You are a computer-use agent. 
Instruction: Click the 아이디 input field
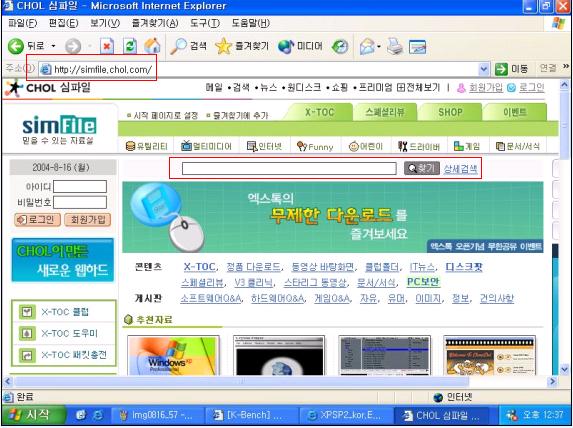click(80, 186)
